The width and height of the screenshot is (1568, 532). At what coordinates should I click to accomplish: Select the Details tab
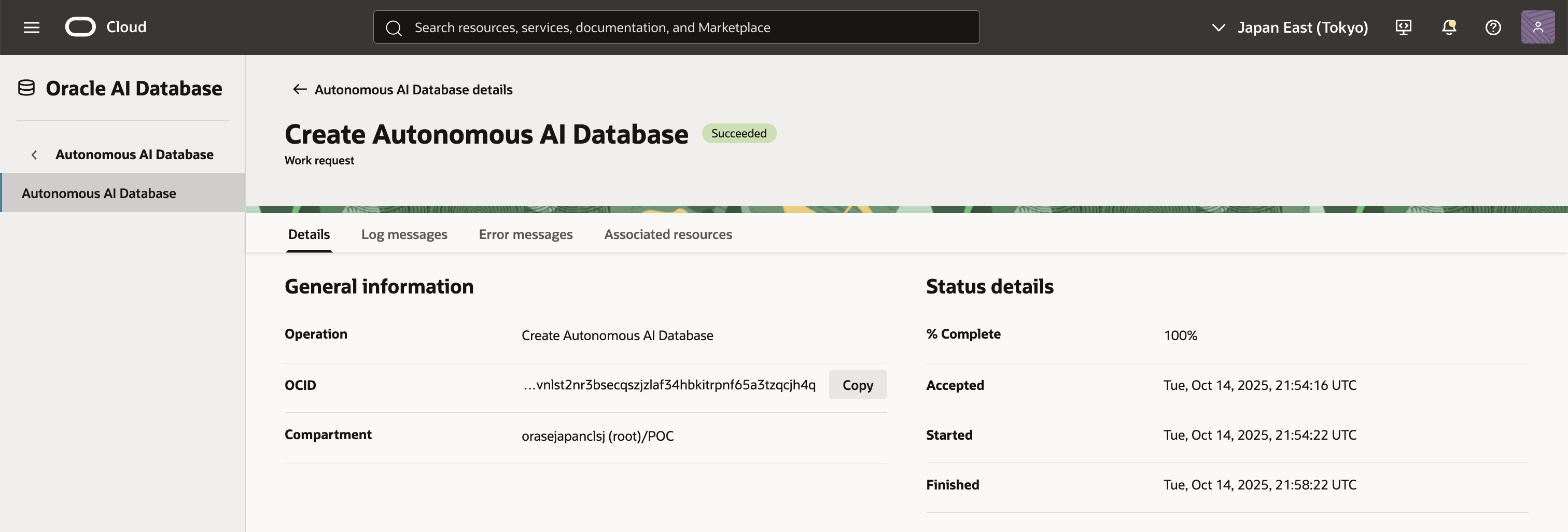click(309, 234)
